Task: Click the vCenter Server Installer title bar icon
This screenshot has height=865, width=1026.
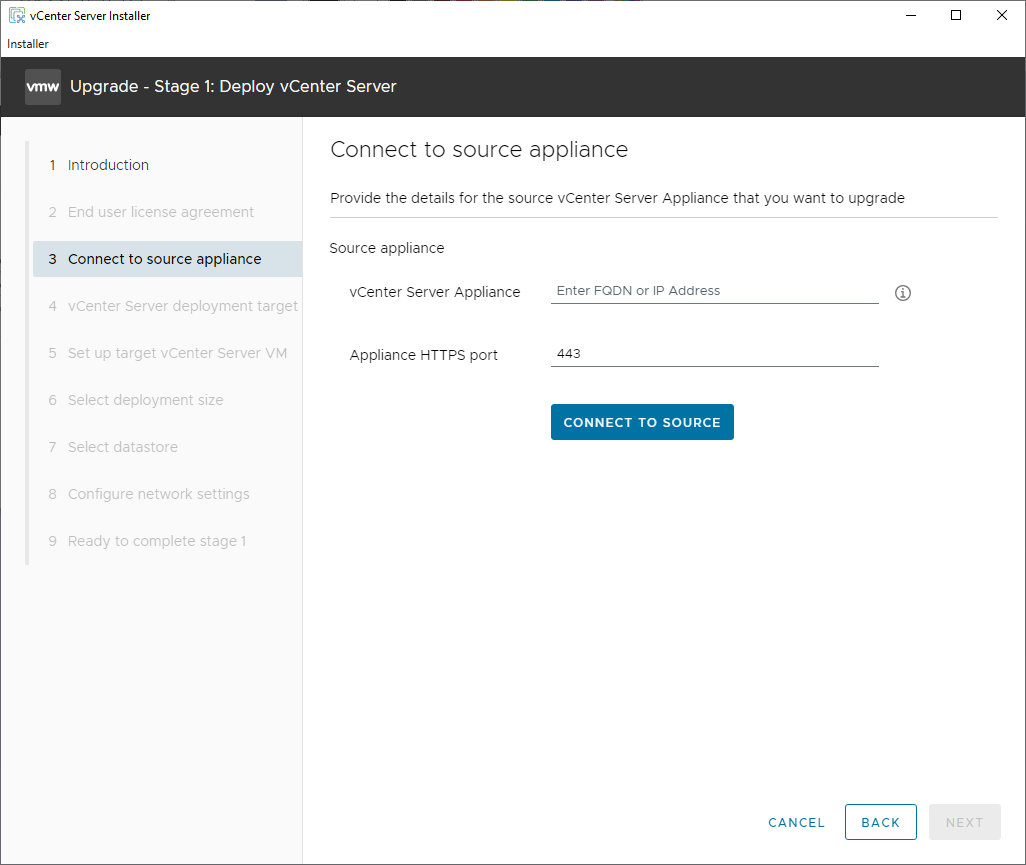Action: pos(16,15)
